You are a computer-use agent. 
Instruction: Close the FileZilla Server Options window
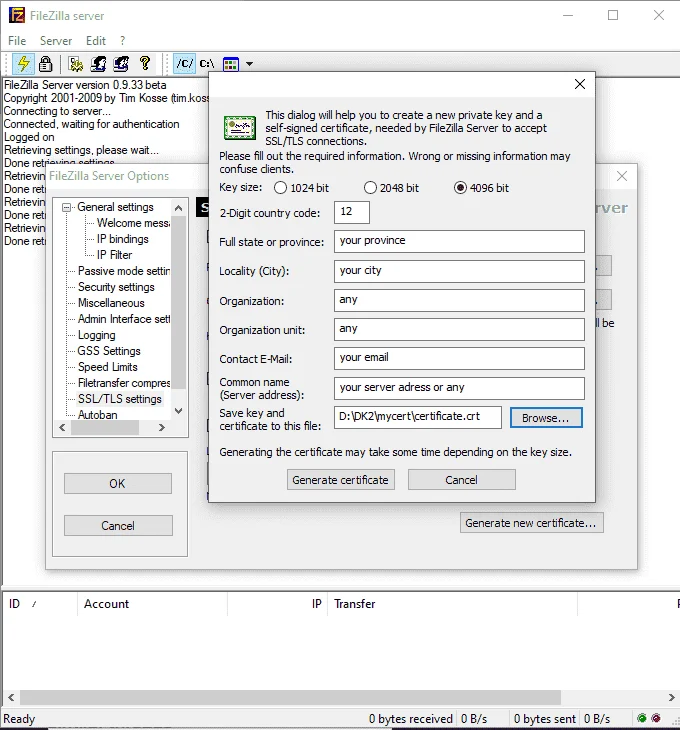pos(622,176)
